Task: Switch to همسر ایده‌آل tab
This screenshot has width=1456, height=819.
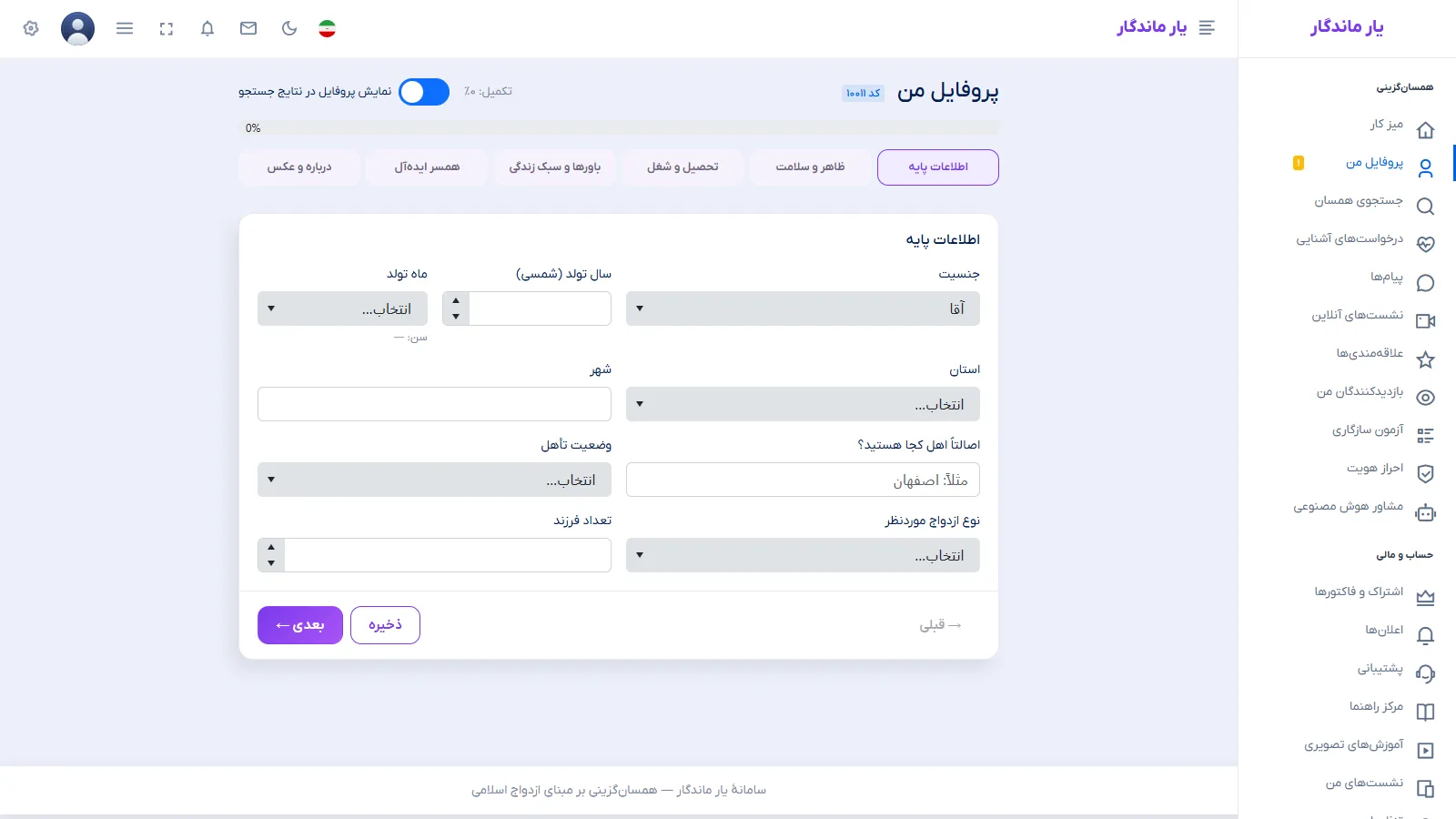Action: (427, 167)
